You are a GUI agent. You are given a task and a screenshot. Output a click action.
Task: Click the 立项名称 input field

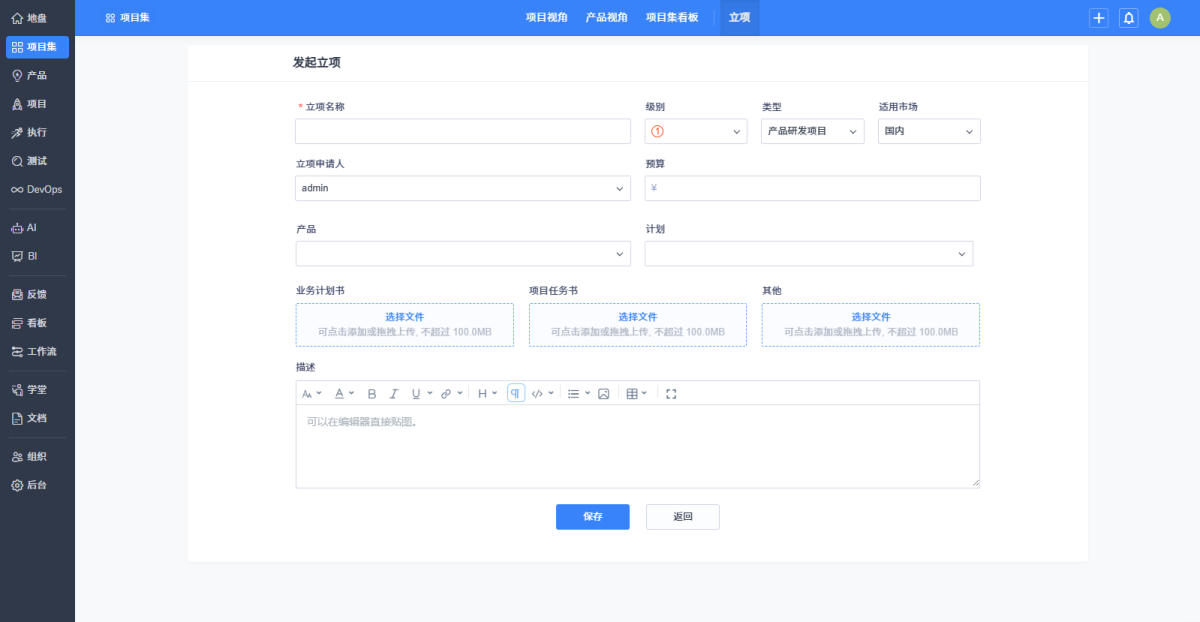click(x=462, y=131)
